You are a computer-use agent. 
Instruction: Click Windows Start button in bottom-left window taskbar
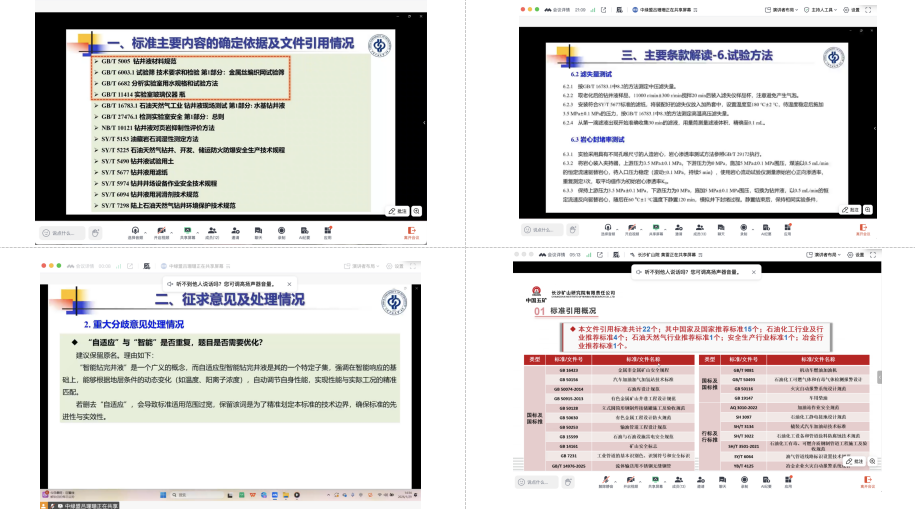163,495
